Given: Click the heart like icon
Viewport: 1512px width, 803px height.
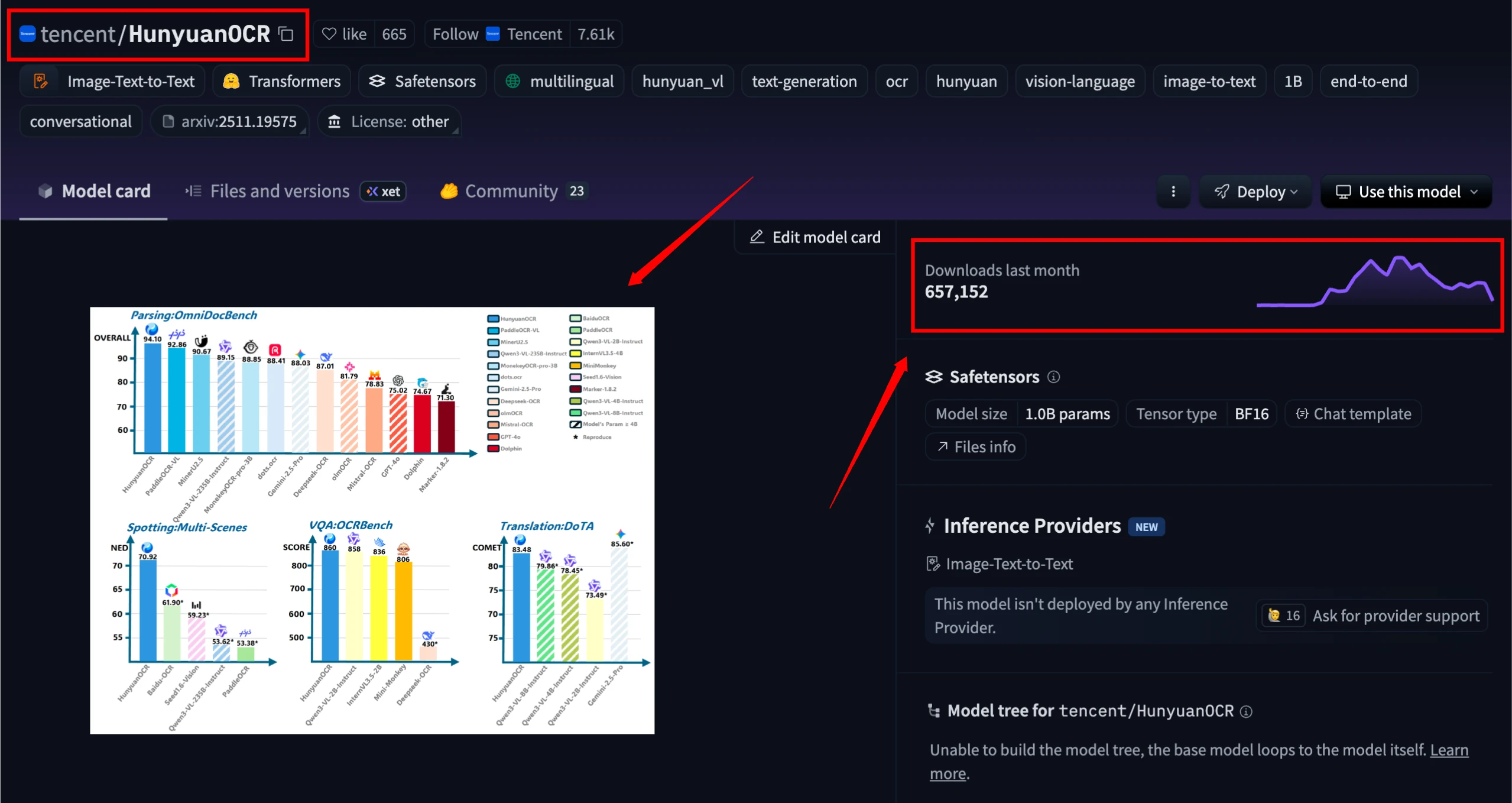Looking at the screenshot, I should (x=329, y=34).
